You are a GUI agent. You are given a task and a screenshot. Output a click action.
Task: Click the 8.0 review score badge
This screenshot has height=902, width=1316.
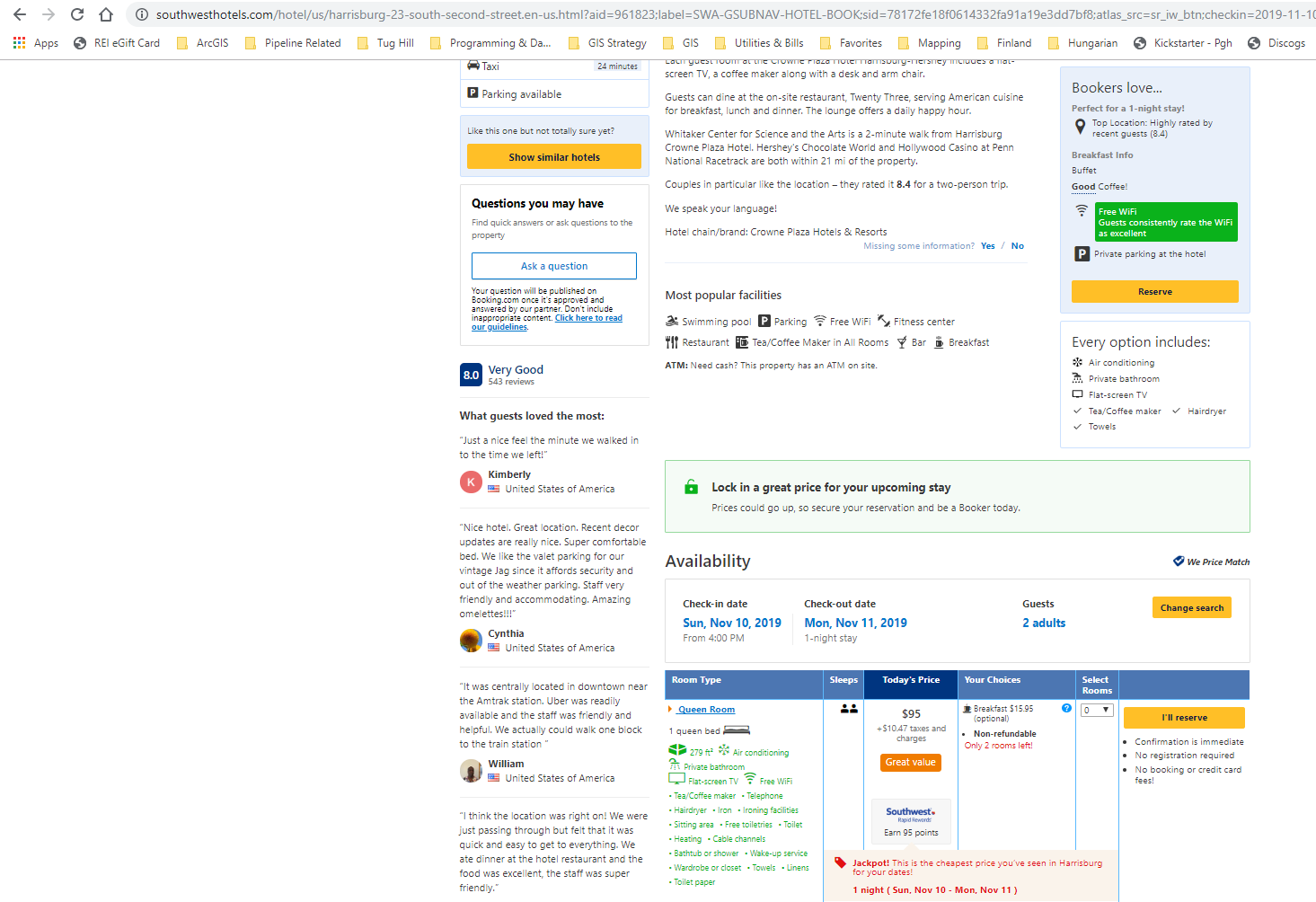472,375
